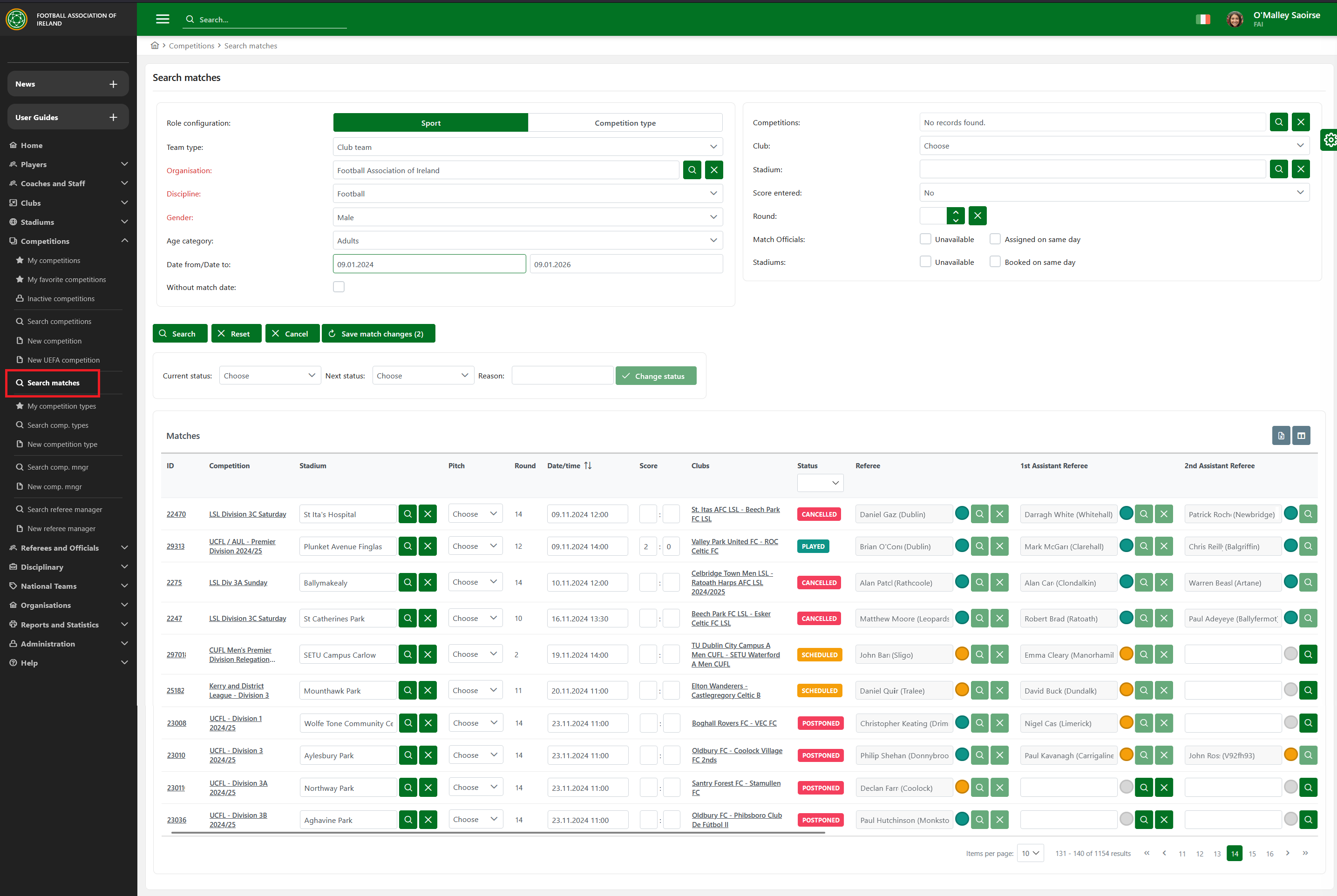Click the Stadium filter search icon
The image size is (1337, 896).
[1278, 169]
